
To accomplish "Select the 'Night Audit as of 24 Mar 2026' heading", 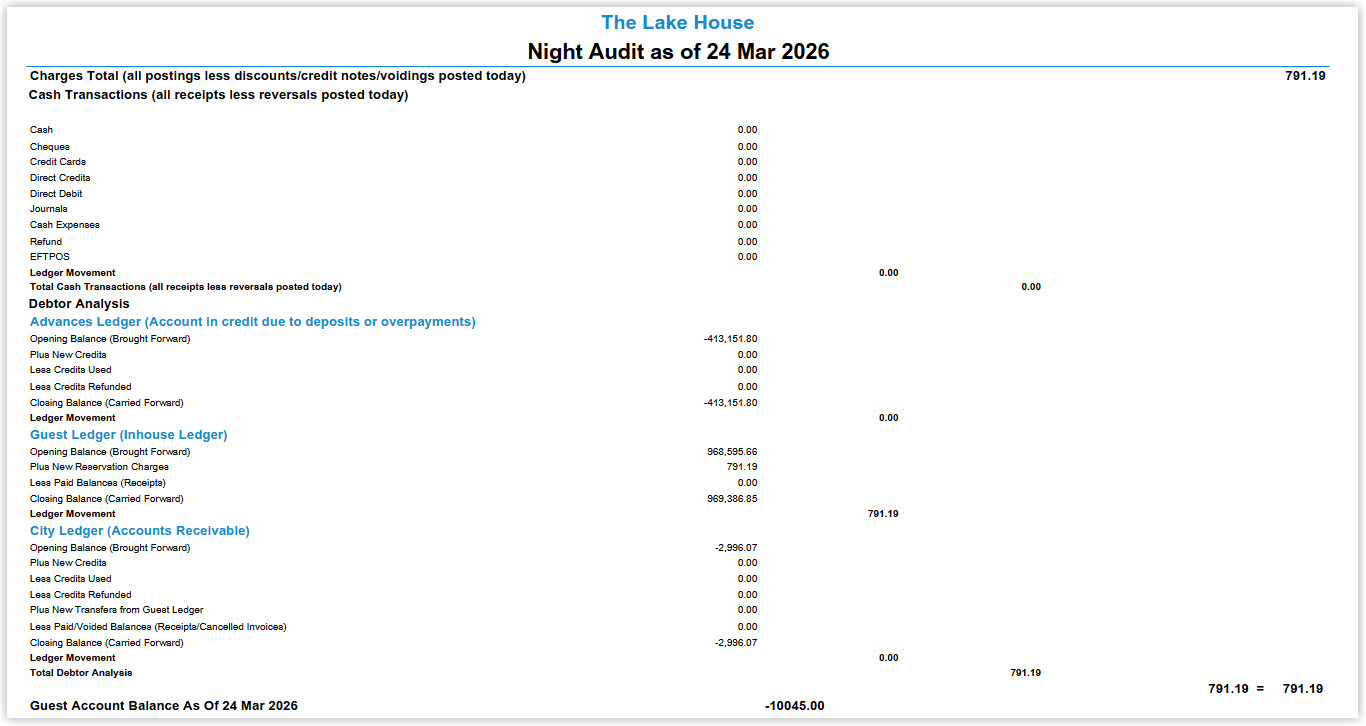I will (679, 51).
